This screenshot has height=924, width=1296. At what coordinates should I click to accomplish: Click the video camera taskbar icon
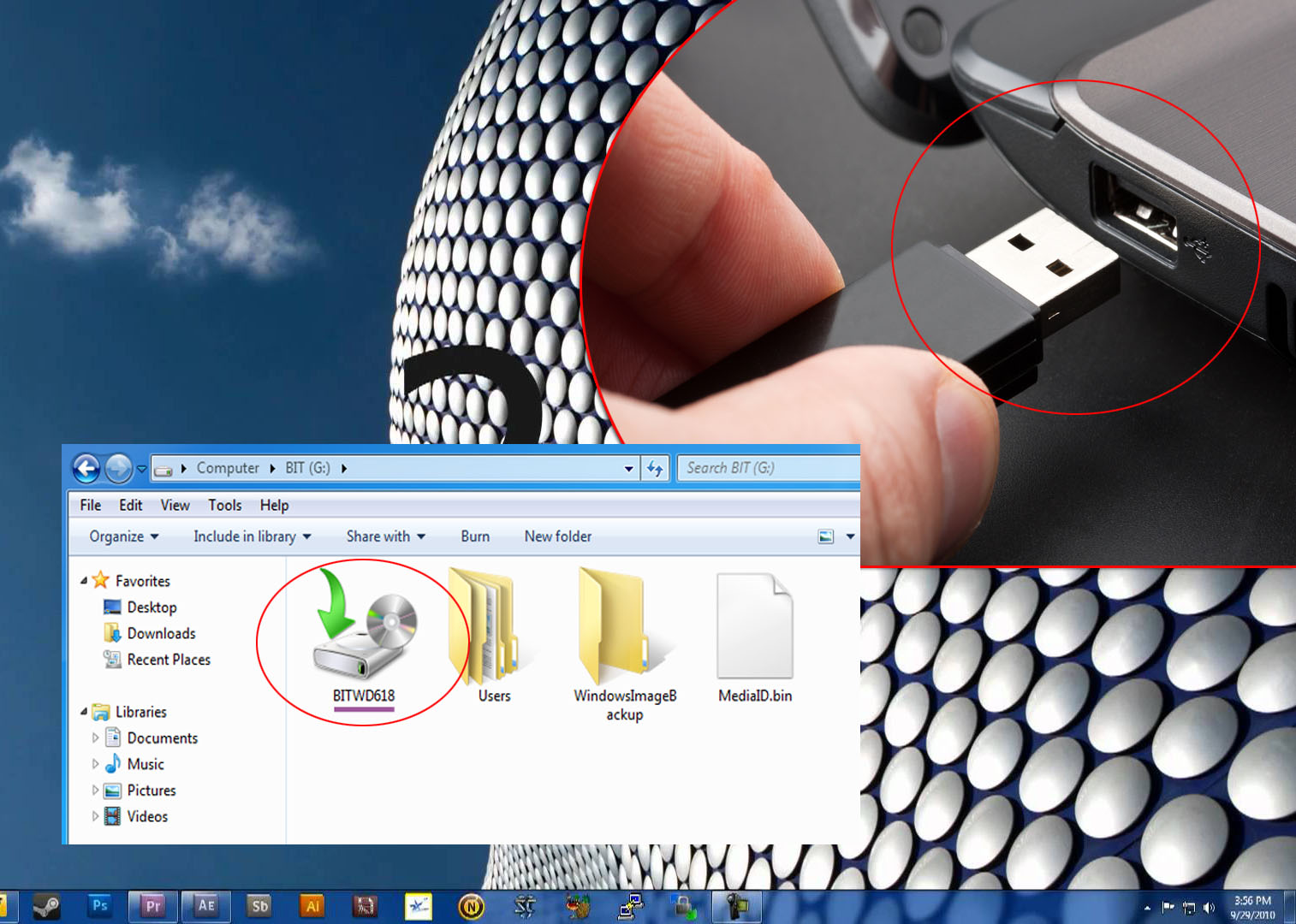(737, 906)
